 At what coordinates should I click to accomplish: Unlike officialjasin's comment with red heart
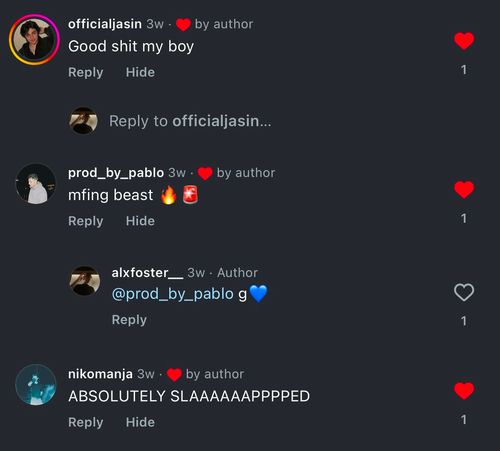pos(464,41)
